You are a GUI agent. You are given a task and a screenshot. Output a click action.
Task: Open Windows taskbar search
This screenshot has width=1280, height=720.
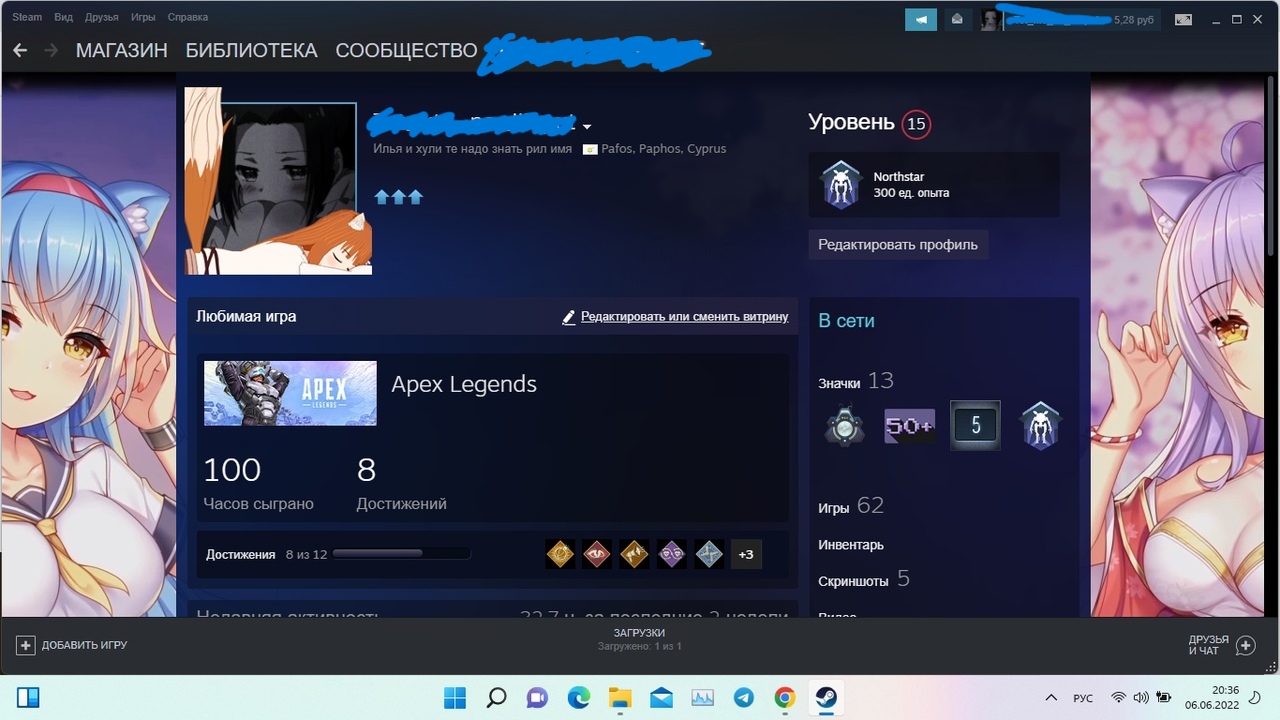(497, 697)
